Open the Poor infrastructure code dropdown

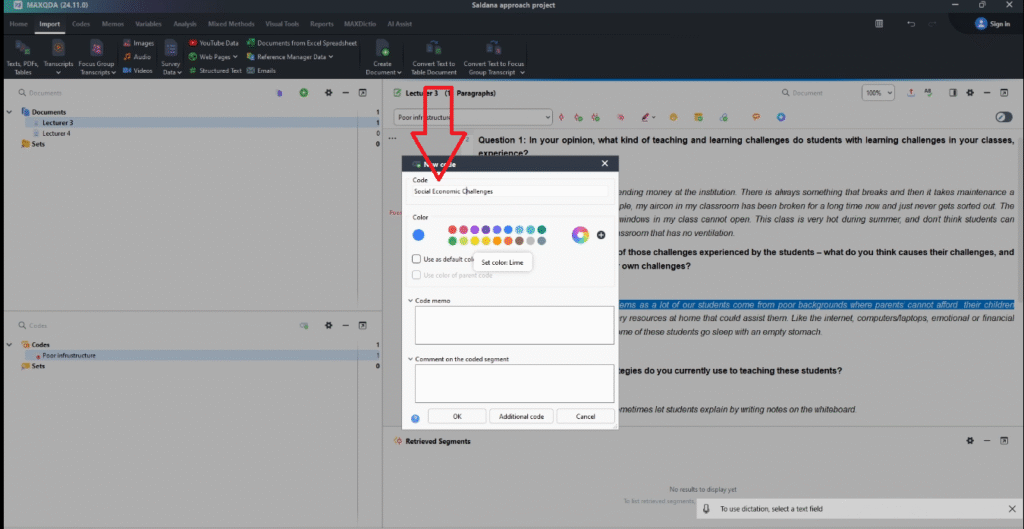pos(547,117)
